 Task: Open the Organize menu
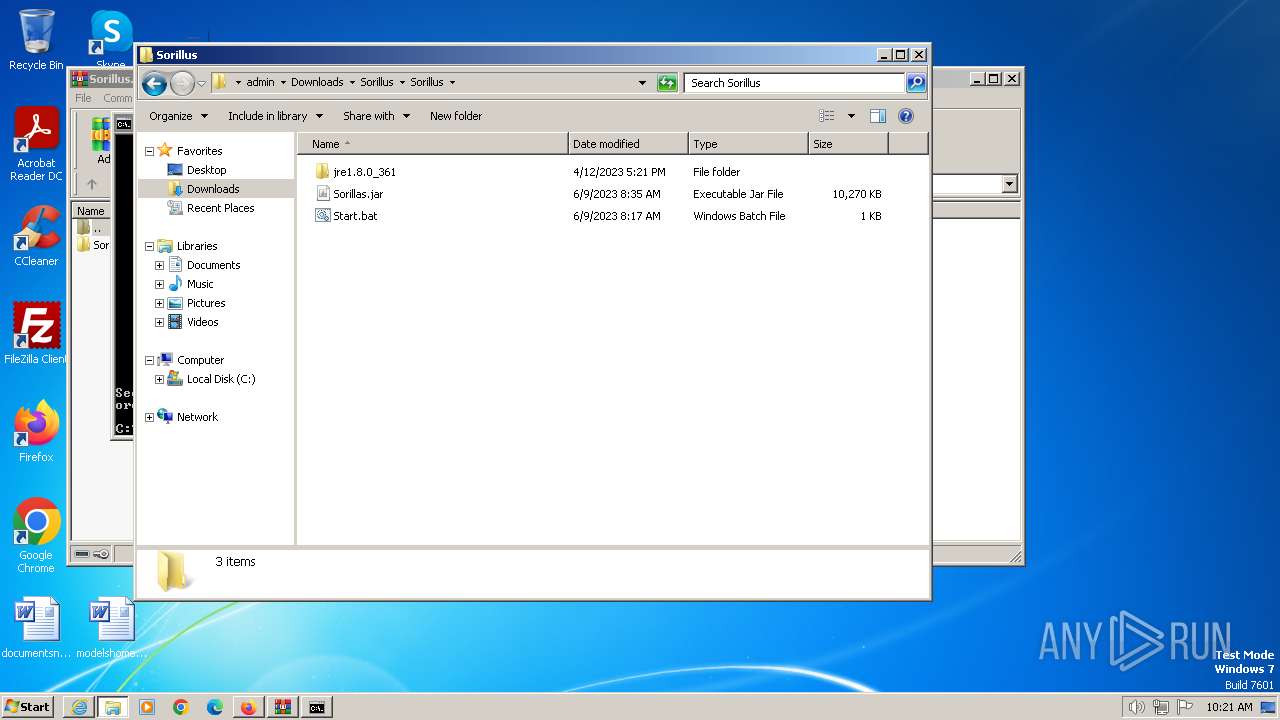click(178, 116)
